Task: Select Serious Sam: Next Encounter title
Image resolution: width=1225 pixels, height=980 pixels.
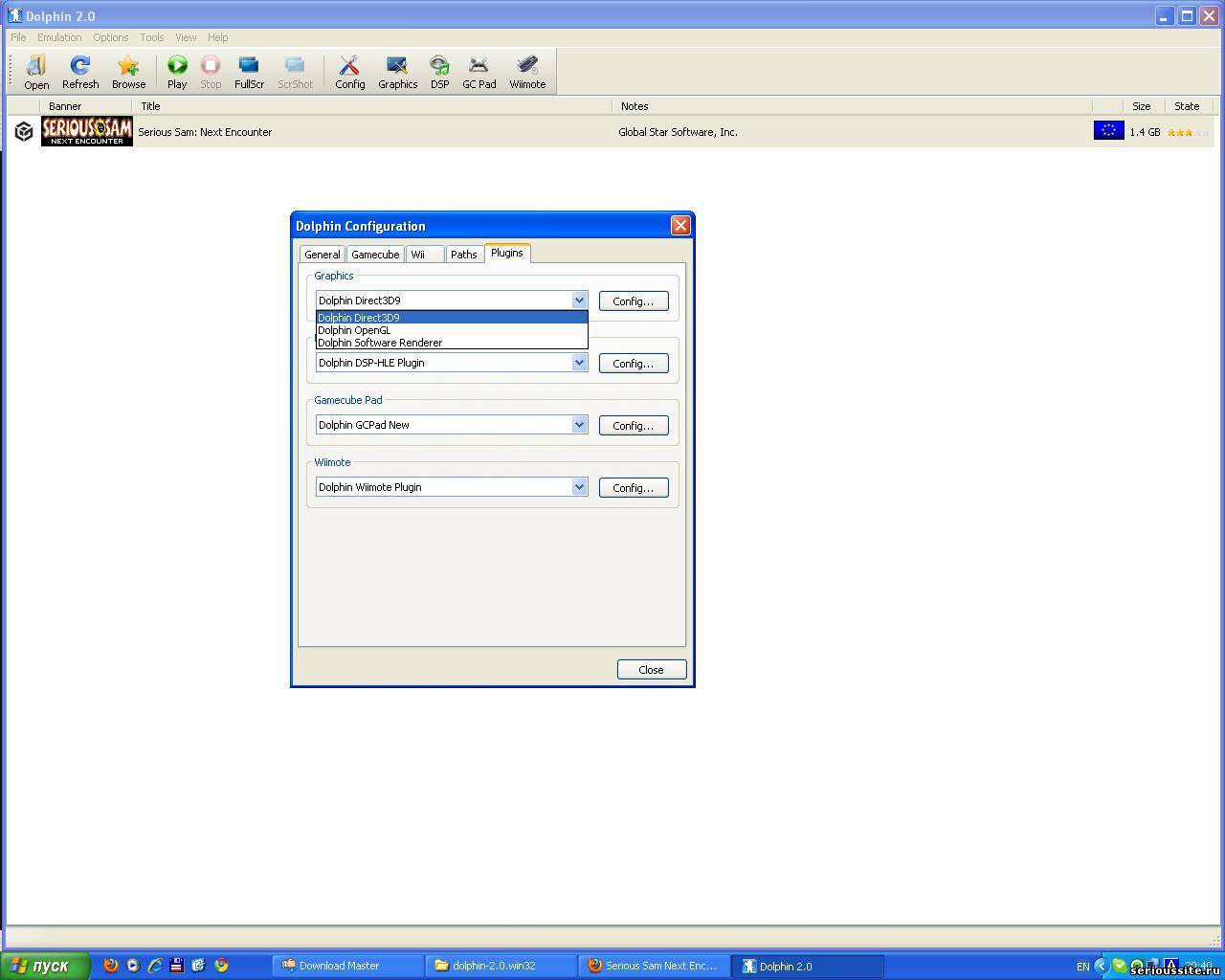Action: [205, 132]
